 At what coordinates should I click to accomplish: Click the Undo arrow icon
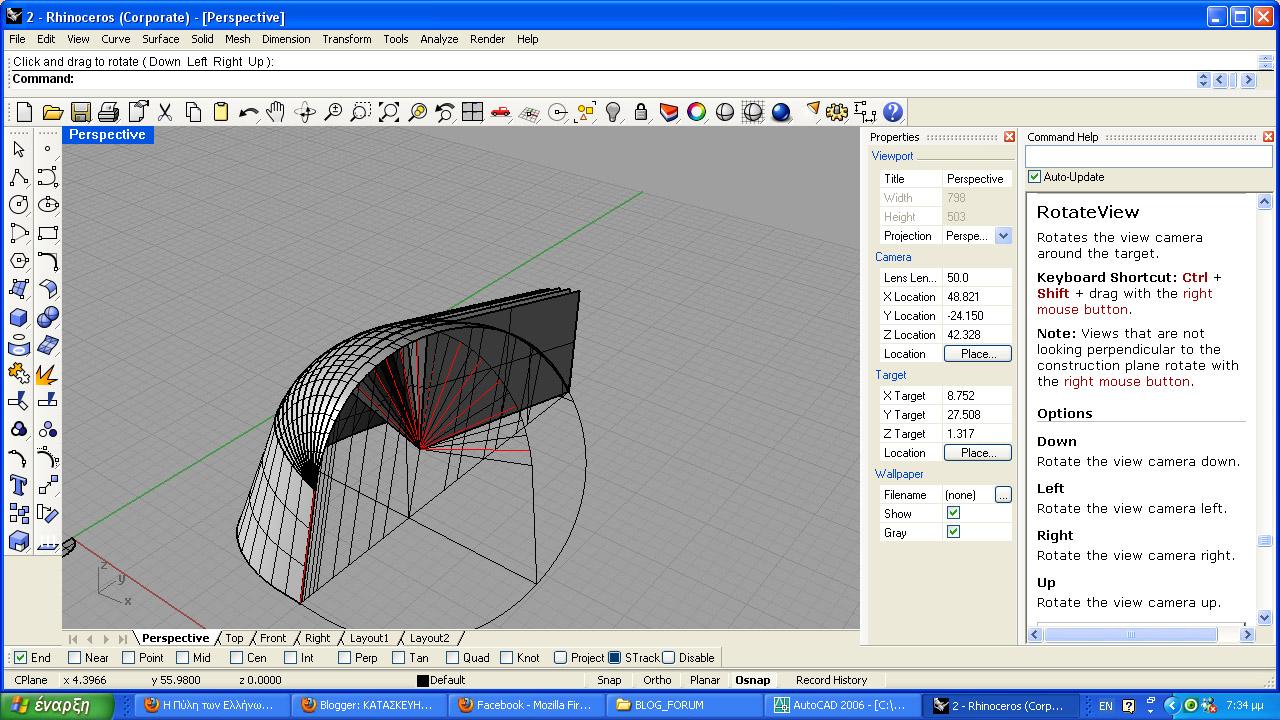[x=249, y=112]
